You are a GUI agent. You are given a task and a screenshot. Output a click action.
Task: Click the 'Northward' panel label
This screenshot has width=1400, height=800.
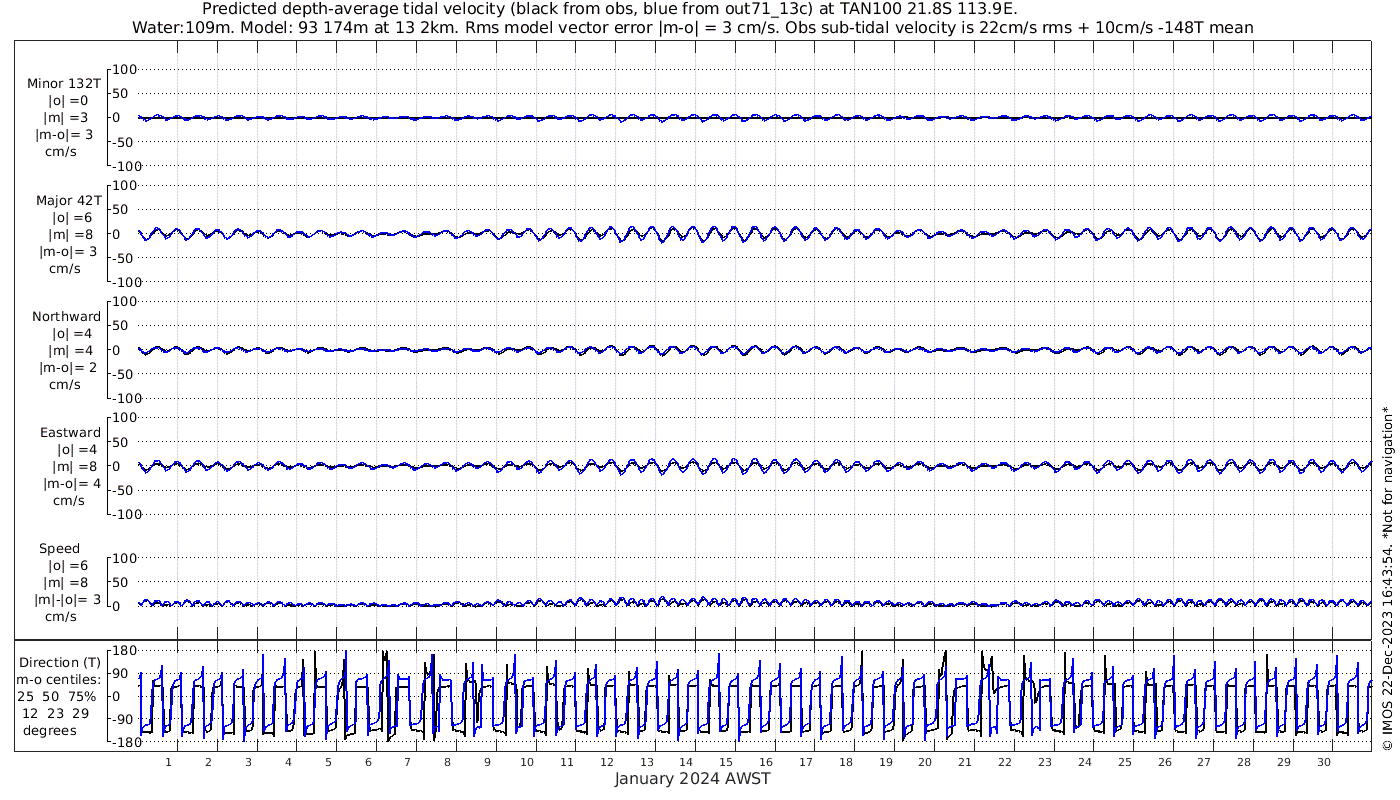point(67,316)
